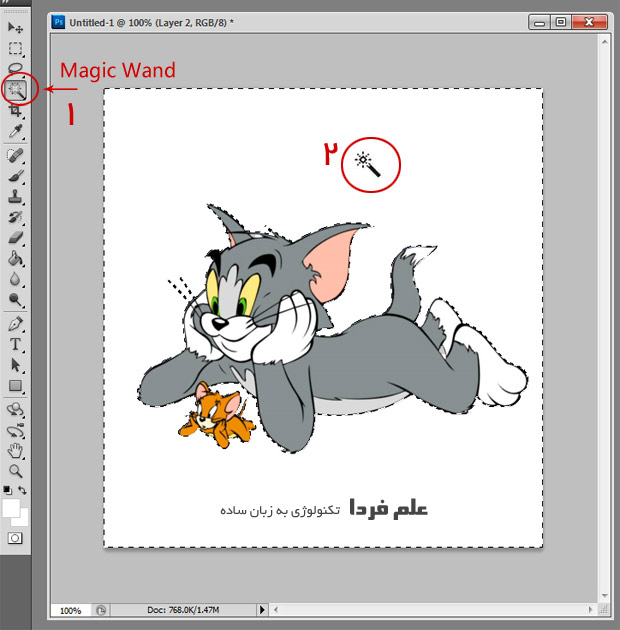This screenshot has width=620, height=630.
Task: Swap foreground and background colors
Action: tap(23, 491)
